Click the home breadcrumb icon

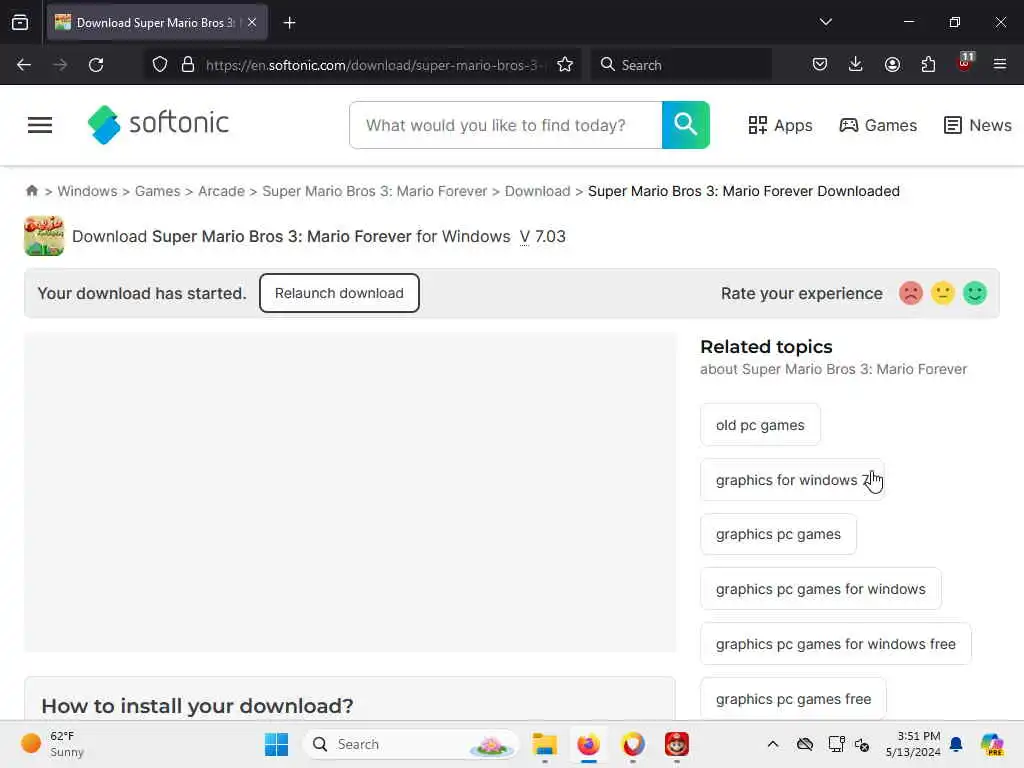point(31,191)
